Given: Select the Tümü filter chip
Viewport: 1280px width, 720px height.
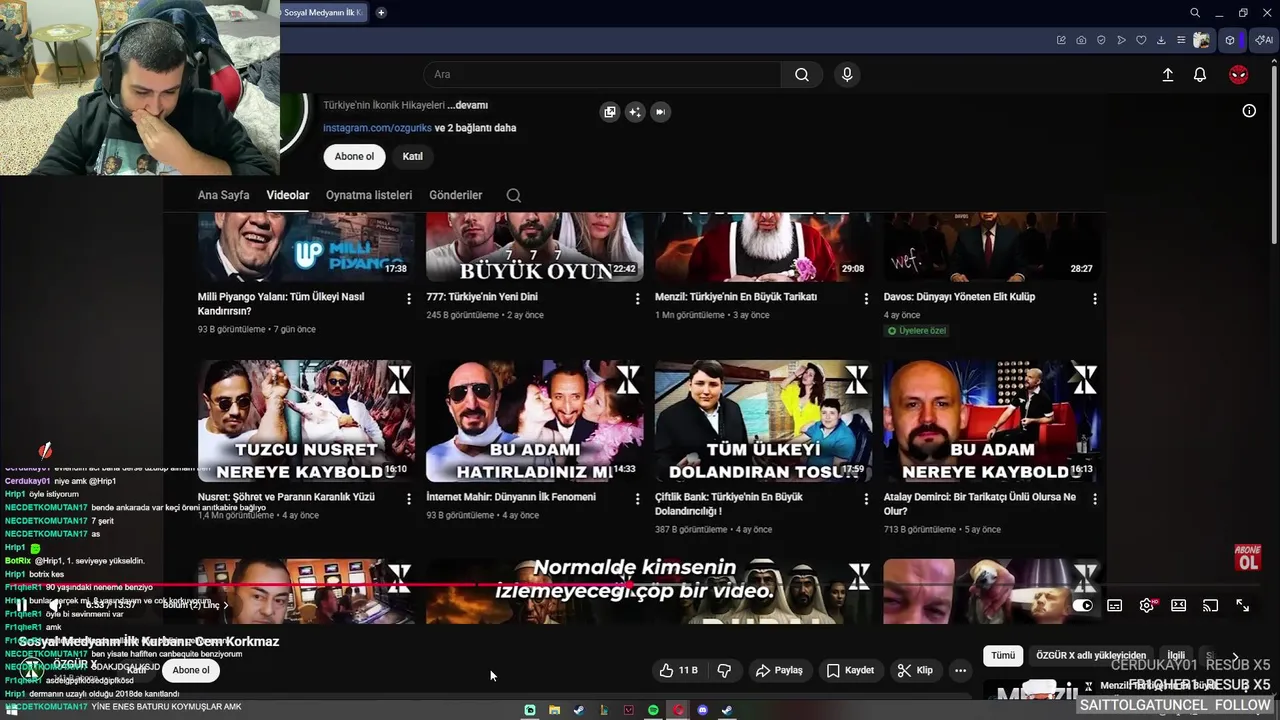Looking at the screenshot, I should pos(1003,656).
